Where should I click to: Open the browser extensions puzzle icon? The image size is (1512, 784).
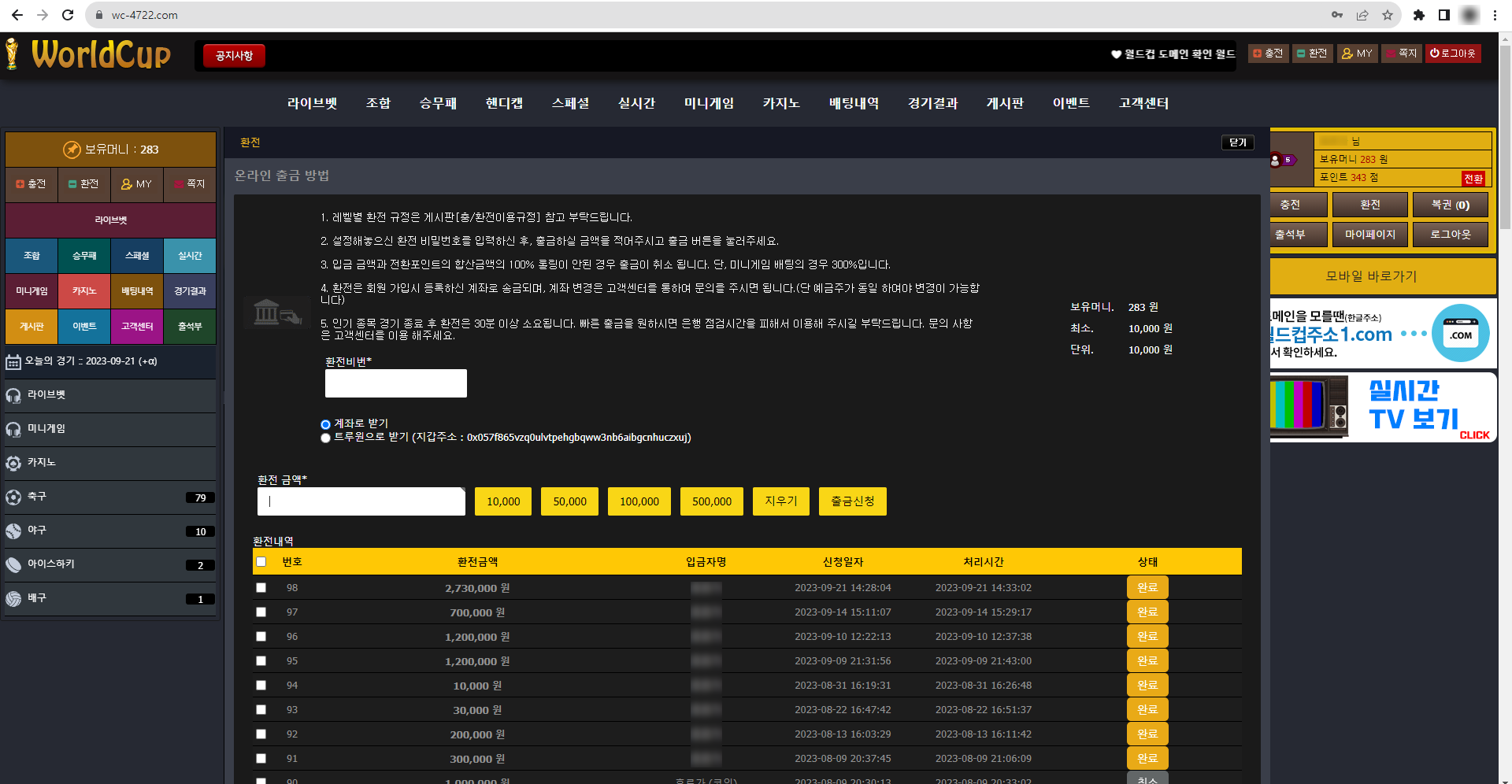point(1419,15)
